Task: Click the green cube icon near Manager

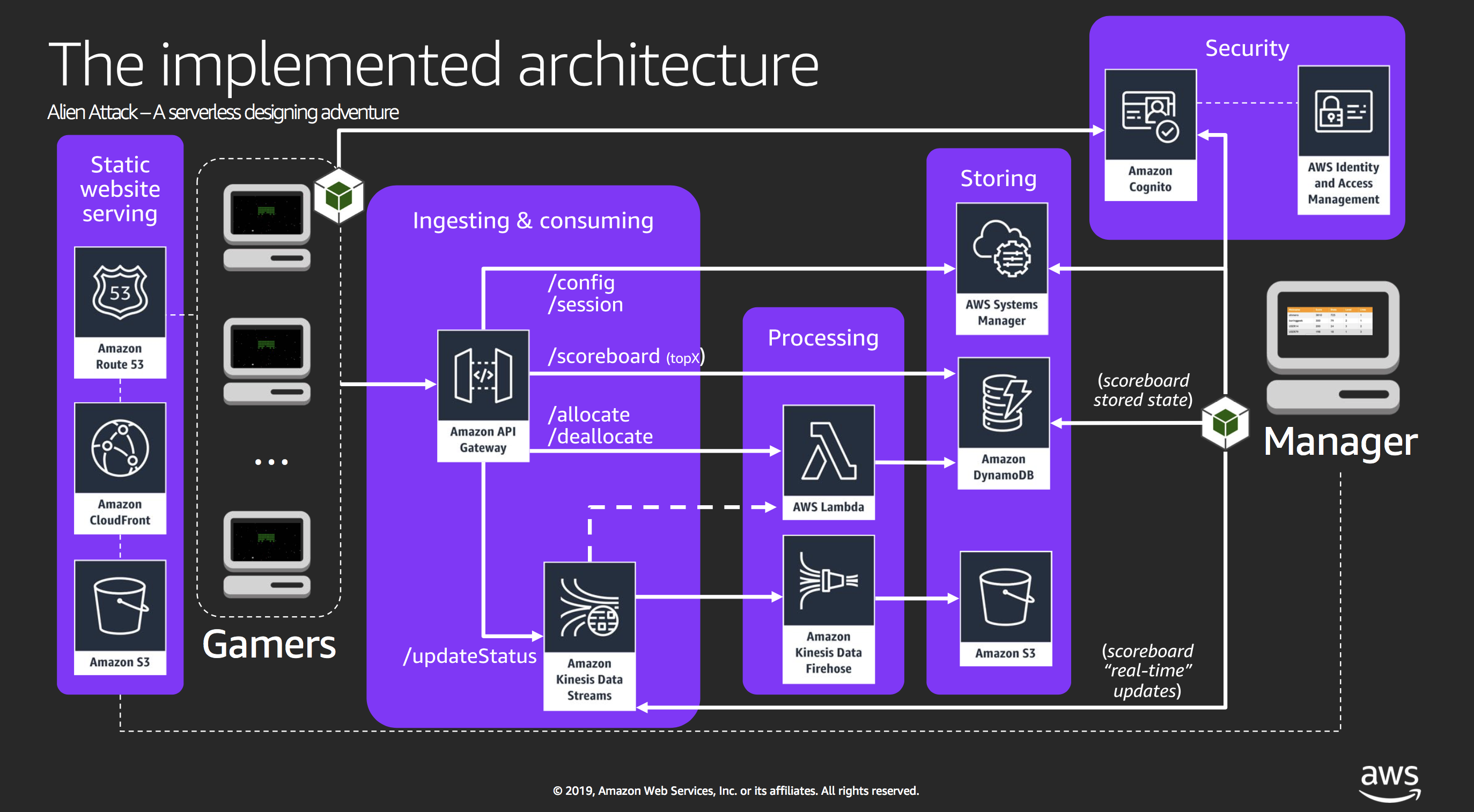Action: (1225, 424)
